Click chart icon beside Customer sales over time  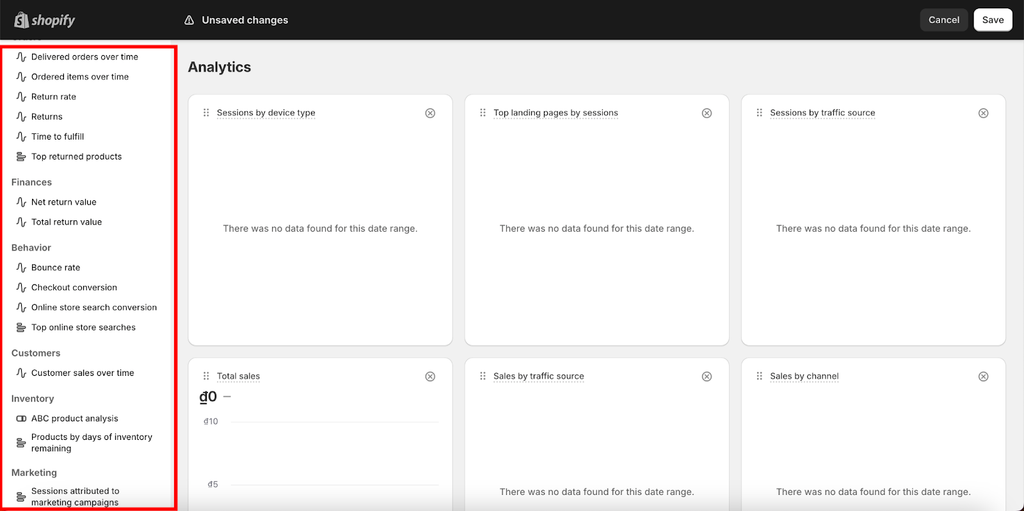pos(21,373)
